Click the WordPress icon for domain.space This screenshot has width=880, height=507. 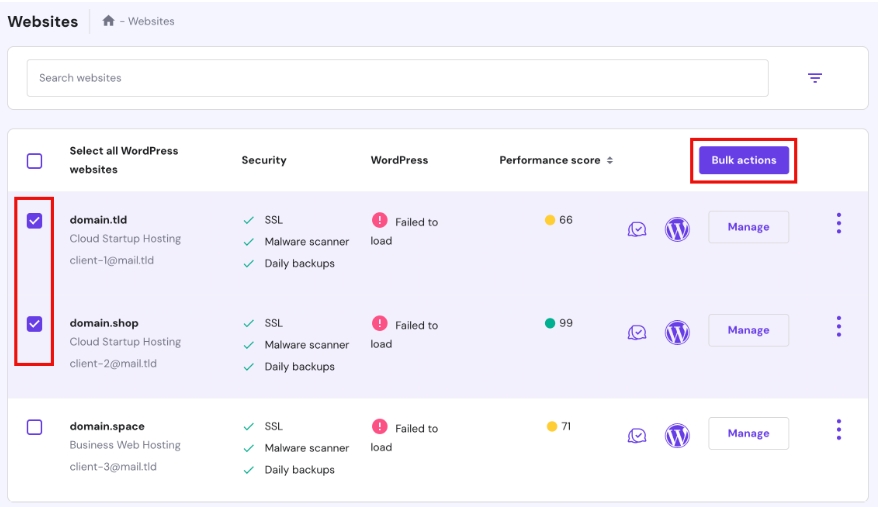coord(677,435)
